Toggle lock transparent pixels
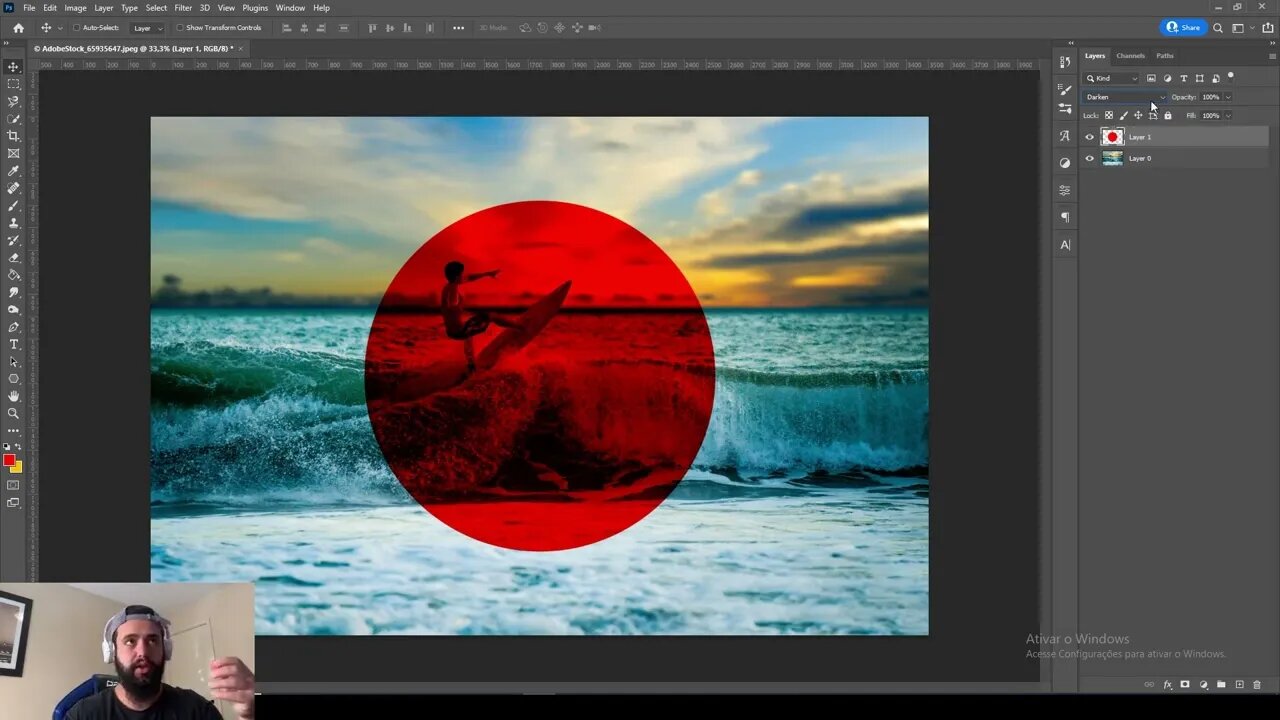 pos(1109,116)
